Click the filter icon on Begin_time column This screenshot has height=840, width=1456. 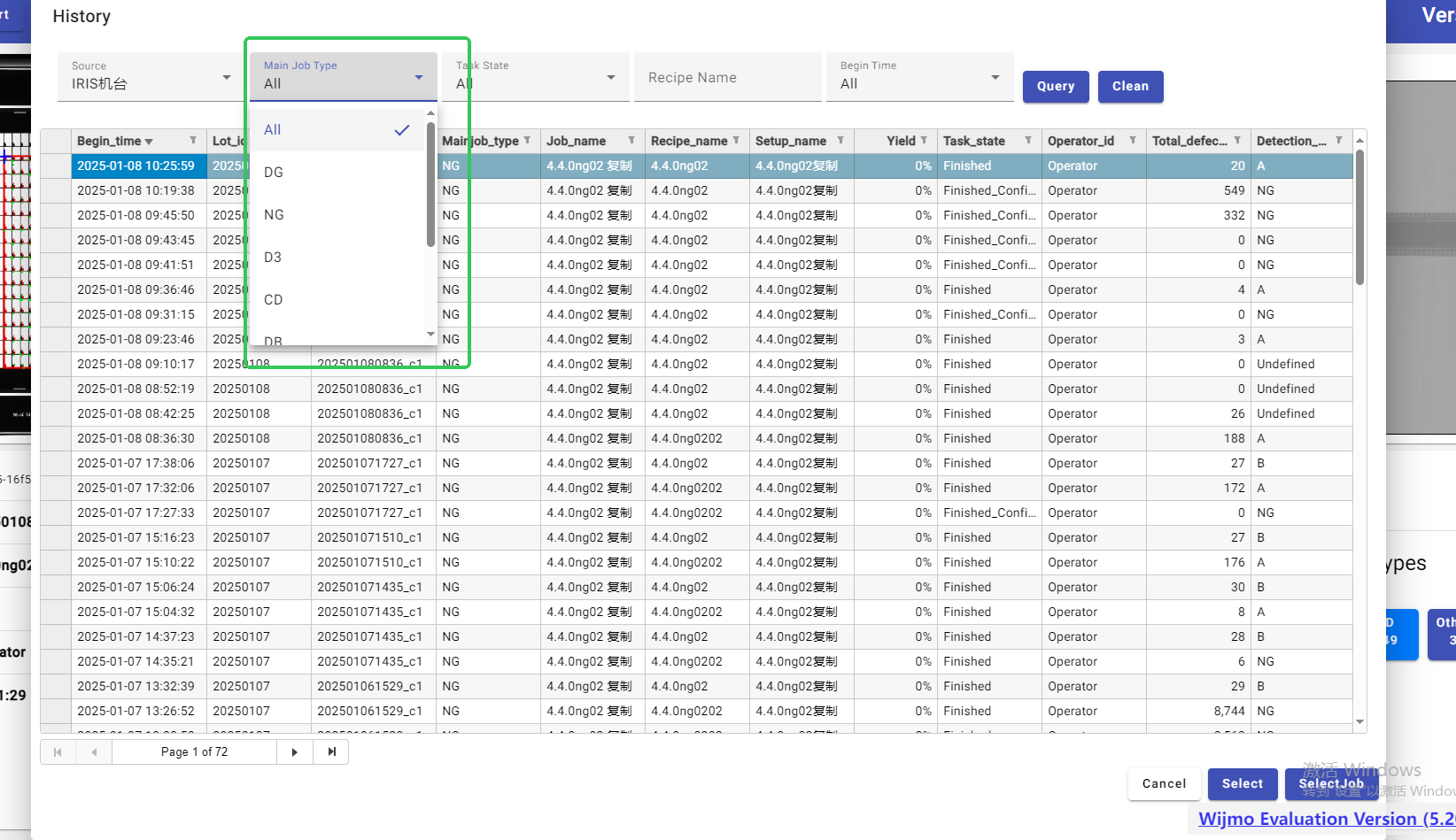pos(193,141)
